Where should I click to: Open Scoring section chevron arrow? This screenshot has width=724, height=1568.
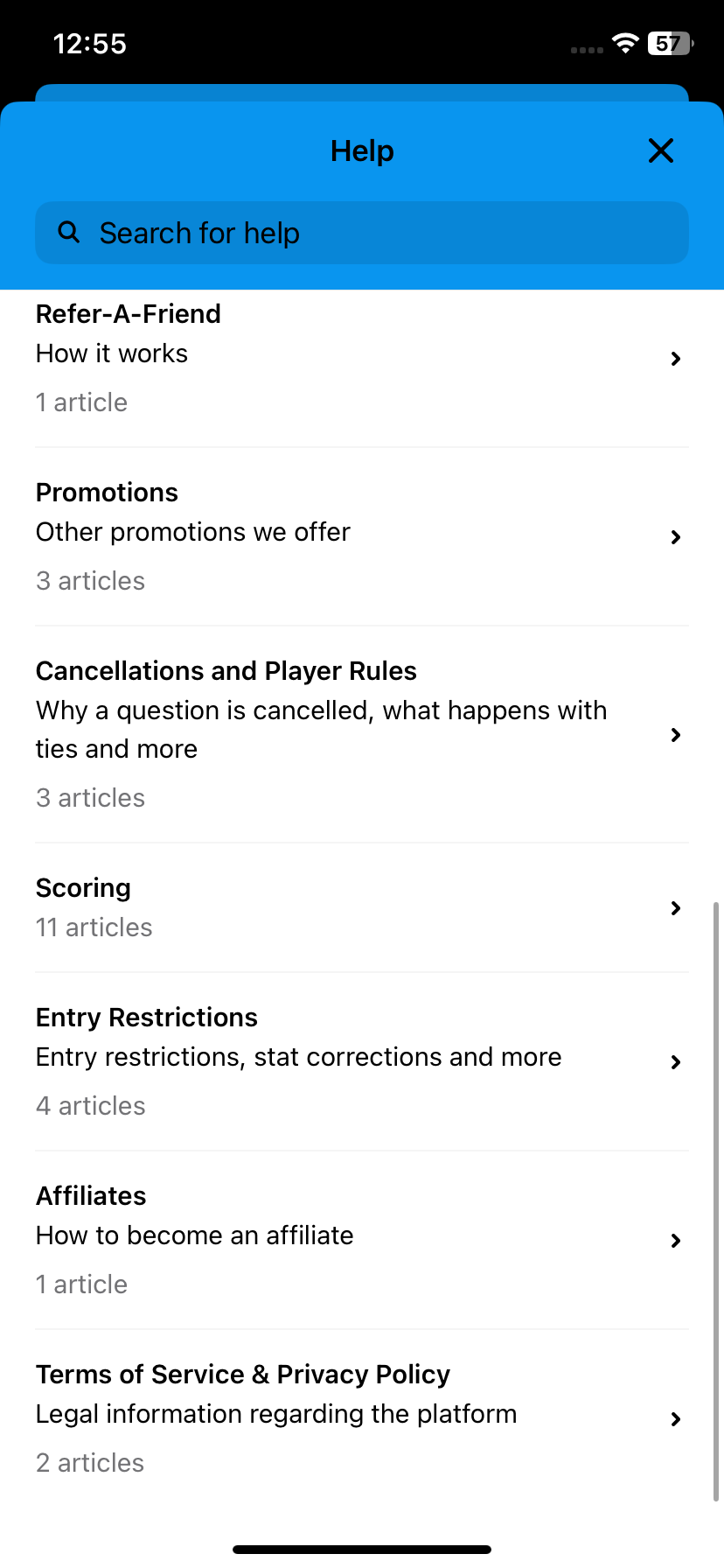pyautogui.click(x=675, y=908)
